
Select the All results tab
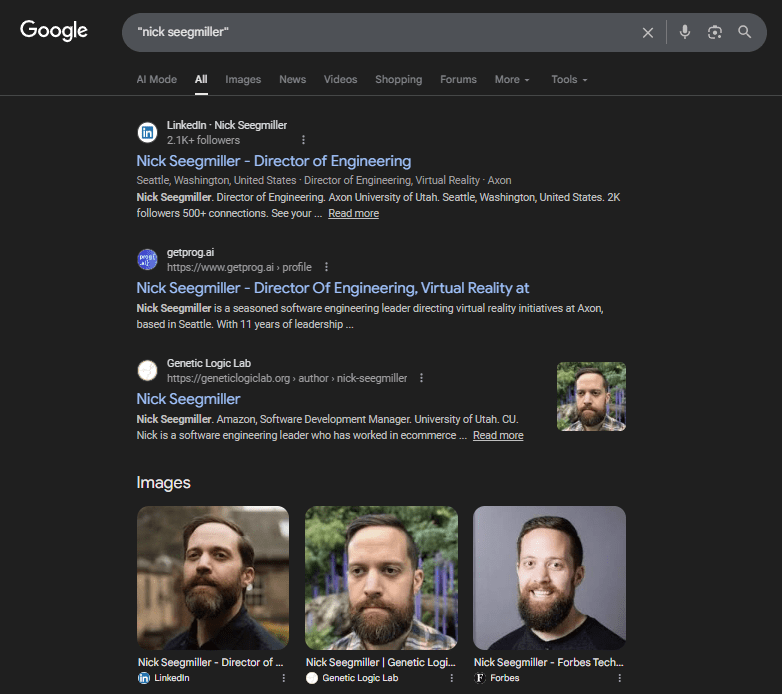(x=201, y=79)
